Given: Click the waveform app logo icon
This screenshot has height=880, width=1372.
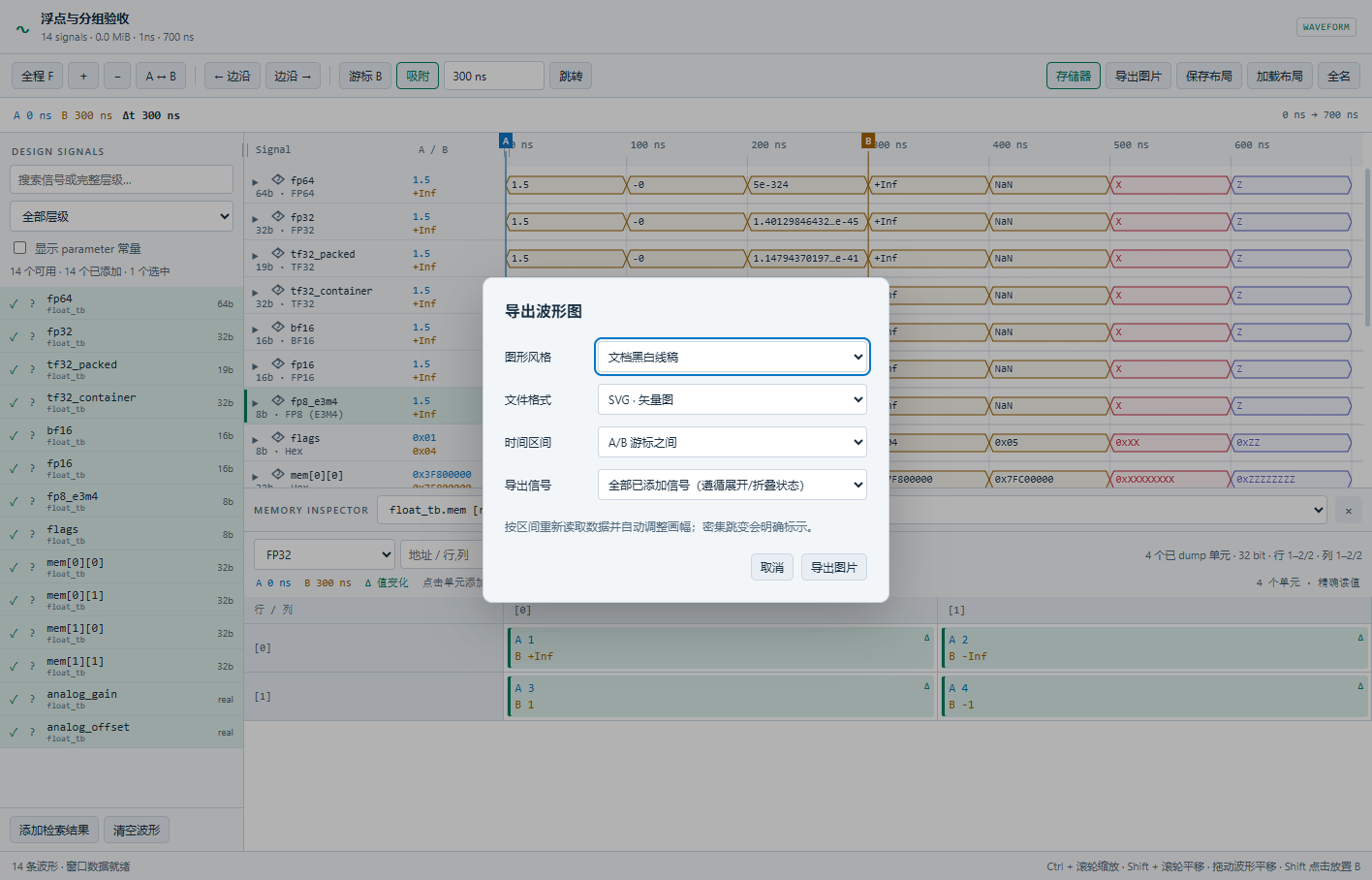Looking at the screenshot, I should coord(22,28).
